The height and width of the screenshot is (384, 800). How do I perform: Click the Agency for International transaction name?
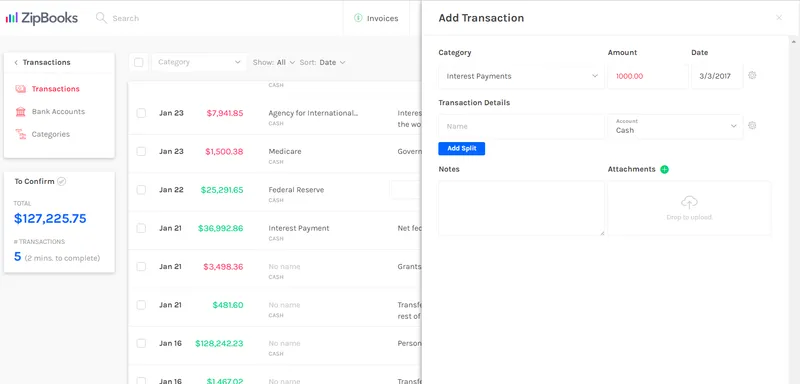(313, 113)
